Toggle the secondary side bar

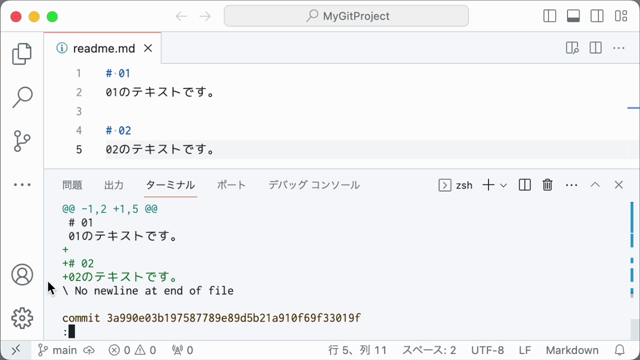597,16
